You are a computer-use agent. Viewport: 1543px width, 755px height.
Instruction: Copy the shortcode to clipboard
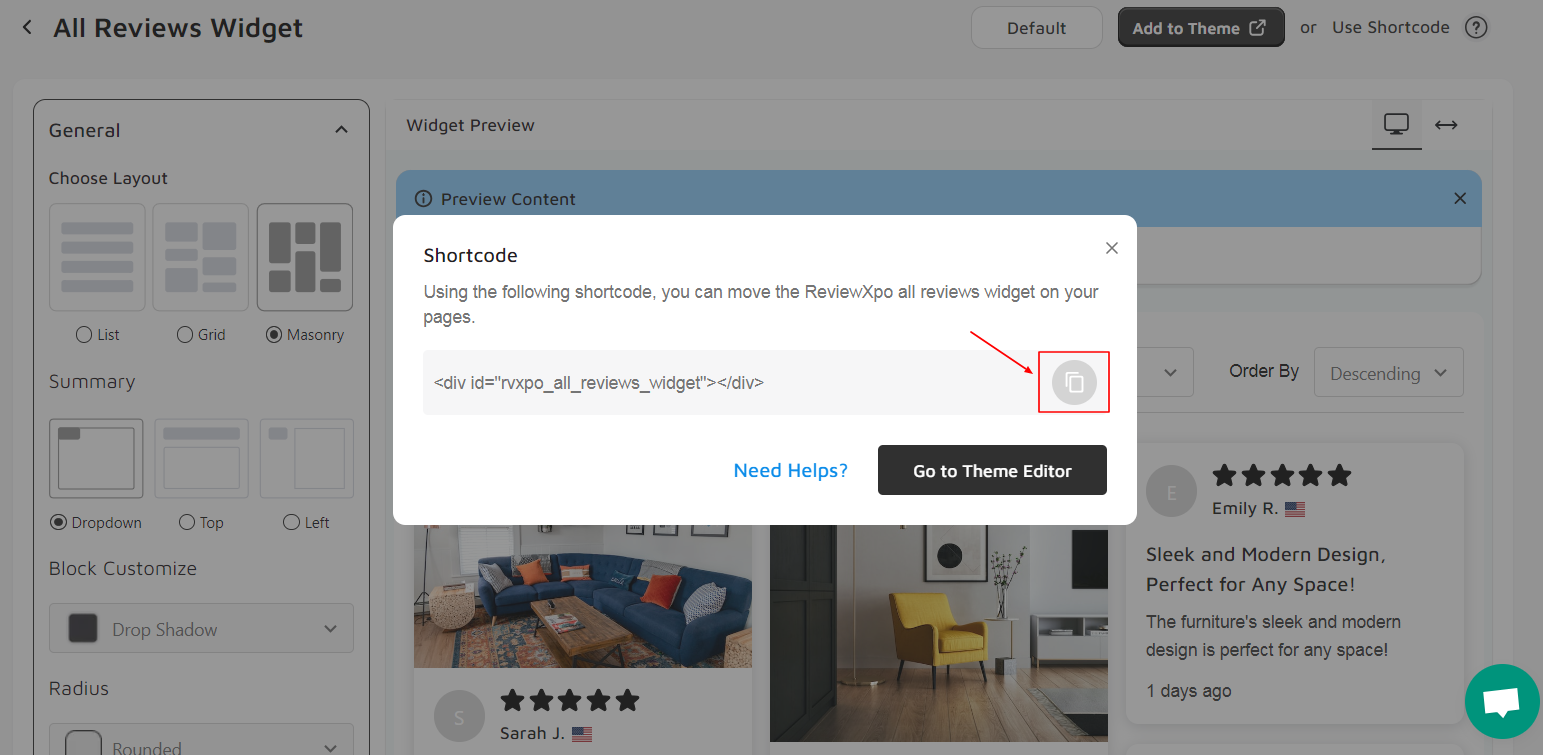[1074, 382]
